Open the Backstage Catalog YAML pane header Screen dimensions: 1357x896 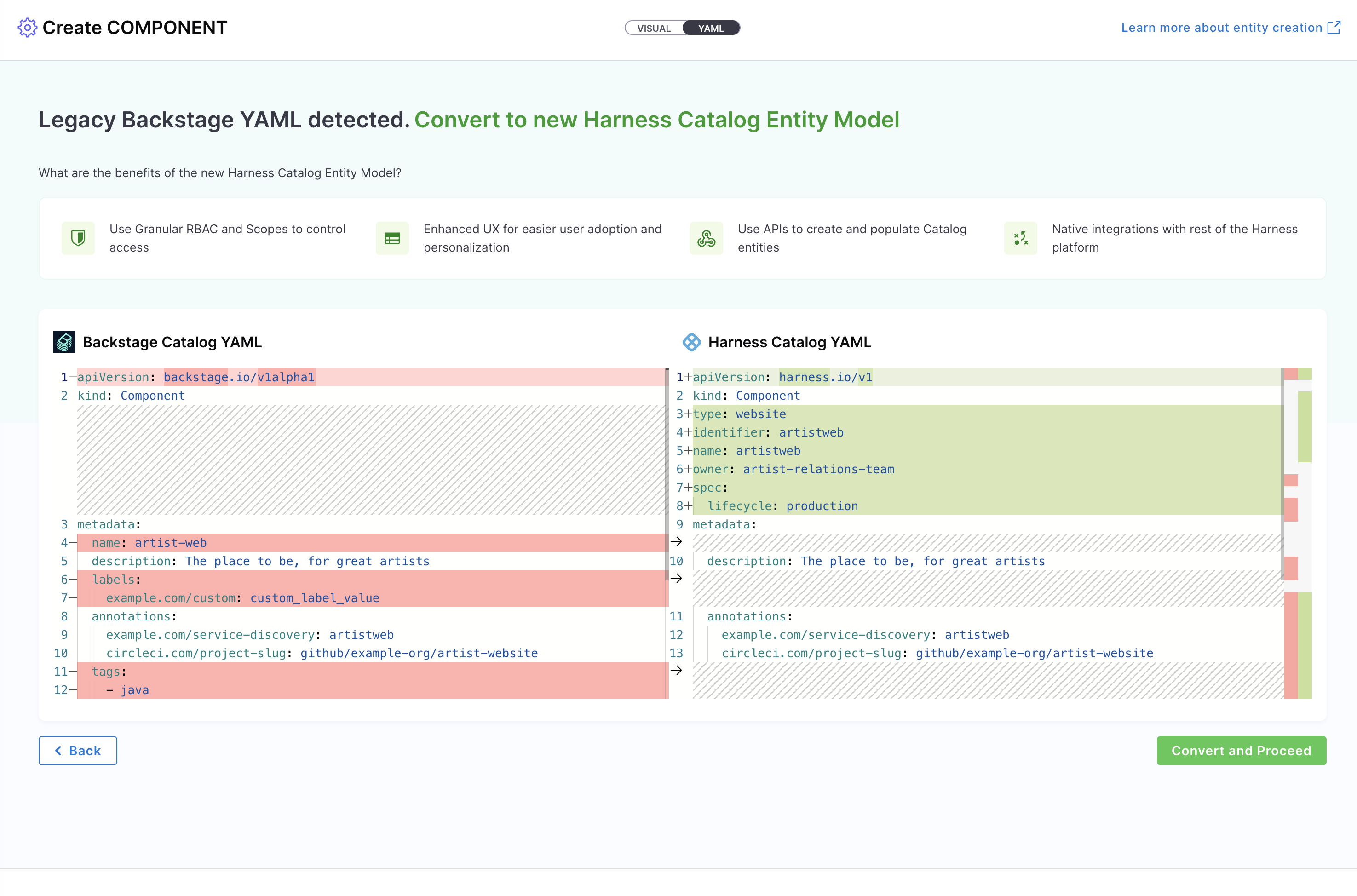pyautogui.click(x=172, y=342)
